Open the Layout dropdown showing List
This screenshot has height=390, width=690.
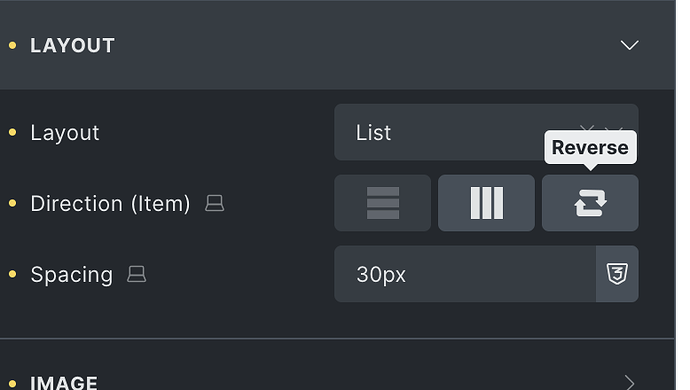[x=486, y=132]
